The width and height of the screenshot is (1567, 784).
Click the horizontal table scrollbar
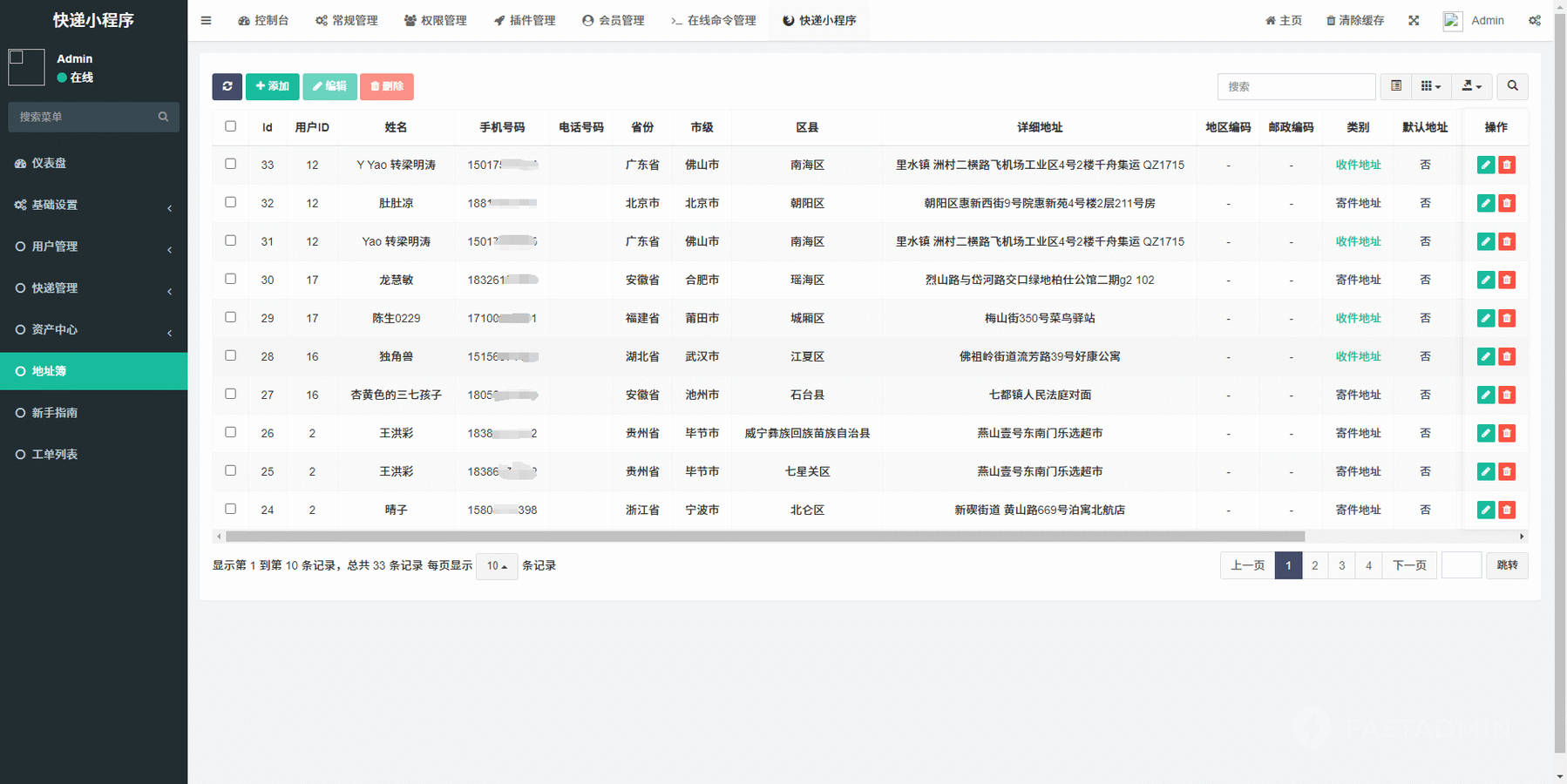[x=764, y=537]
